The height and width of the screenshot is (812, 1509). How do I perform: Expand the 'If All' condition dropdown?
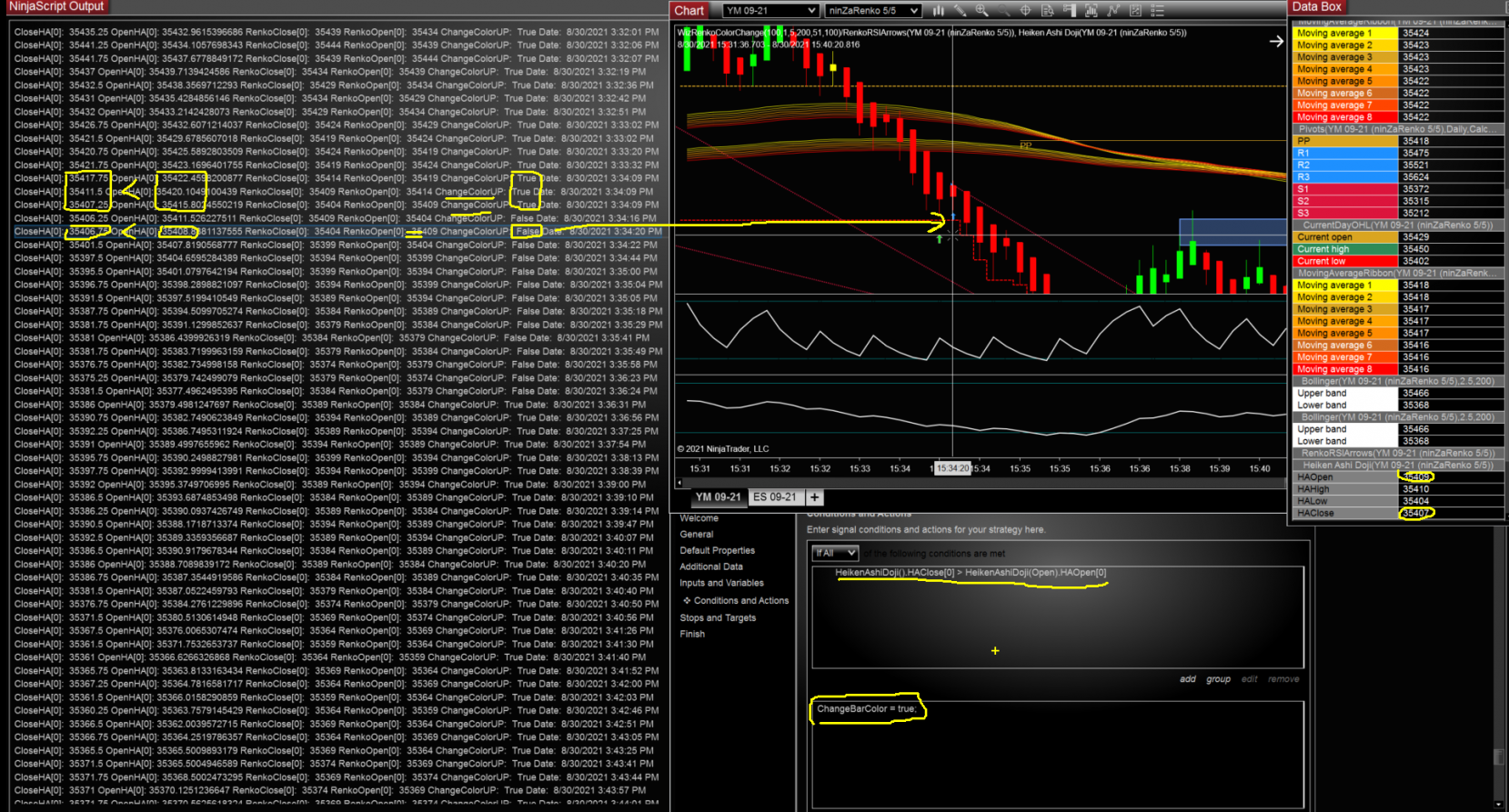coord(835,553)
